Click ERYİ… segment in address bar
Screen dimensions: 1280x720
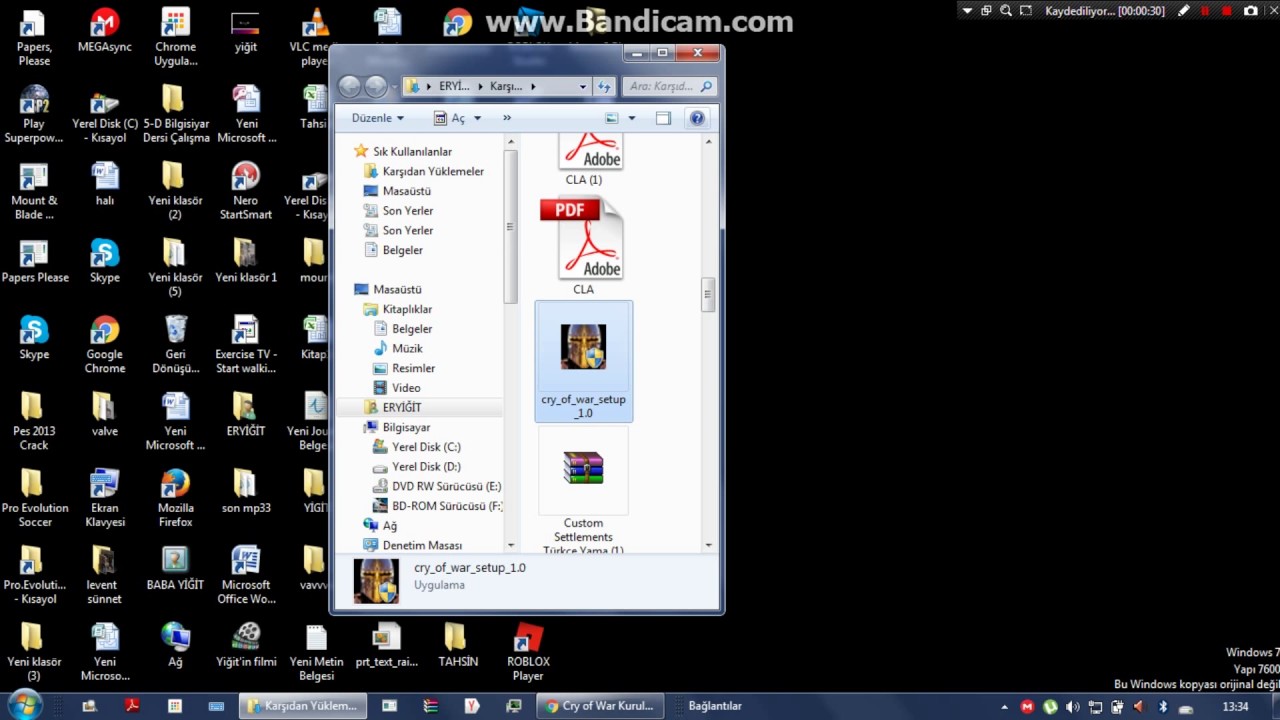[x=454, y=87]
